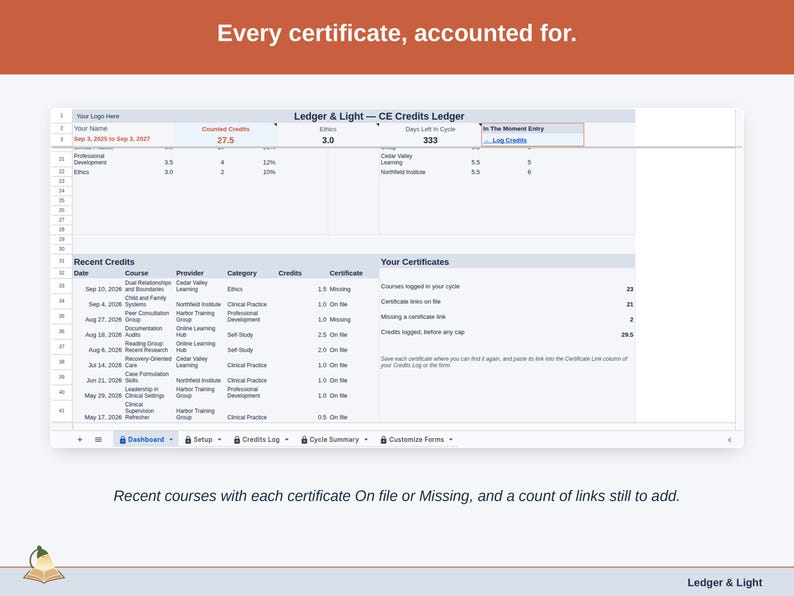Screen dimensions: 794x596
Task: Select the 'Provider' column header
Action: point(190,273)
